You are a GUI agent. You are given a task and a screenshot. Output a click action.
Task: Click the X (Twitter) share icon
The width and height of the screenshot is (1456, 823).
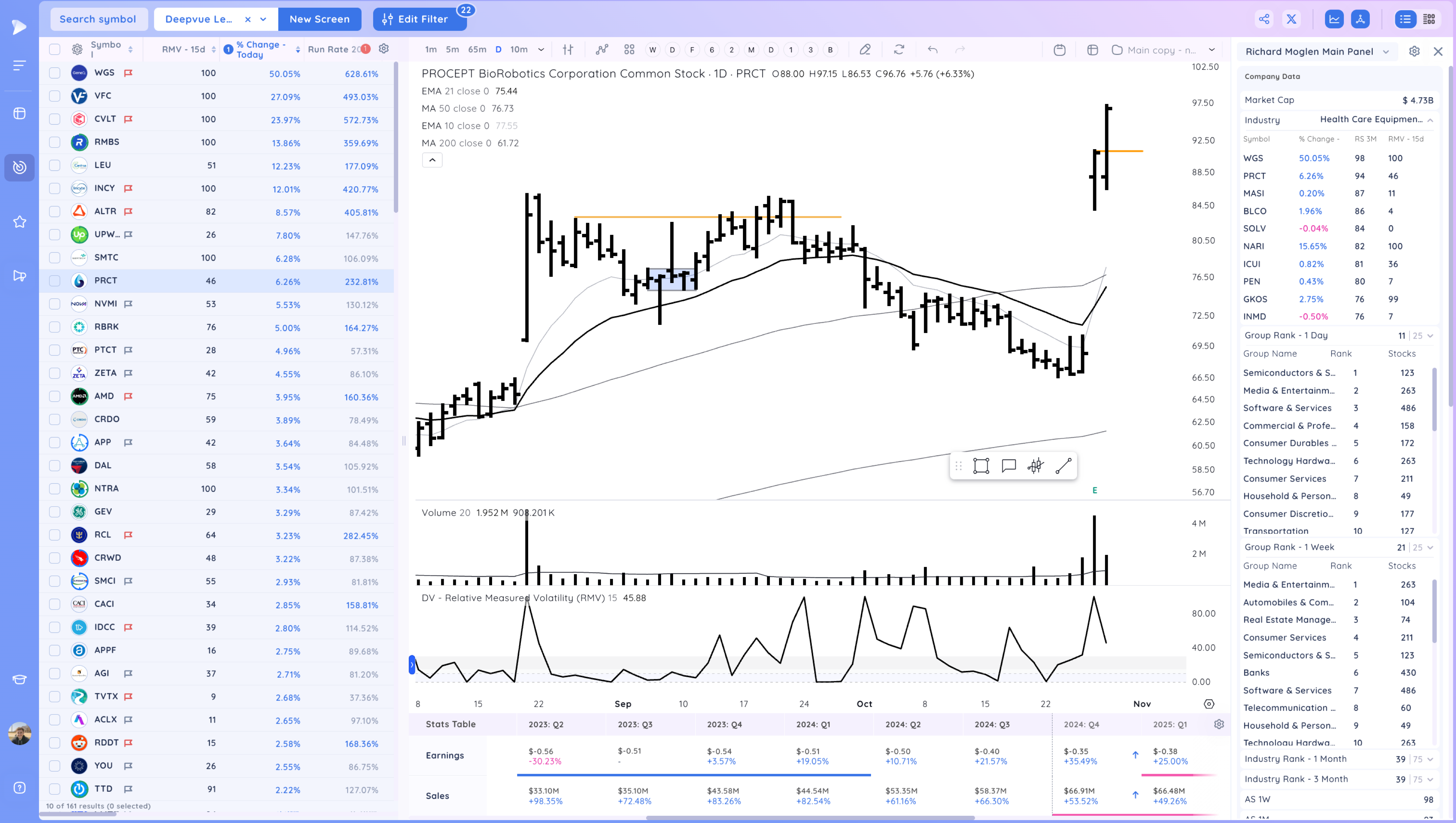pyautogui.click(x=1291, y=19)
